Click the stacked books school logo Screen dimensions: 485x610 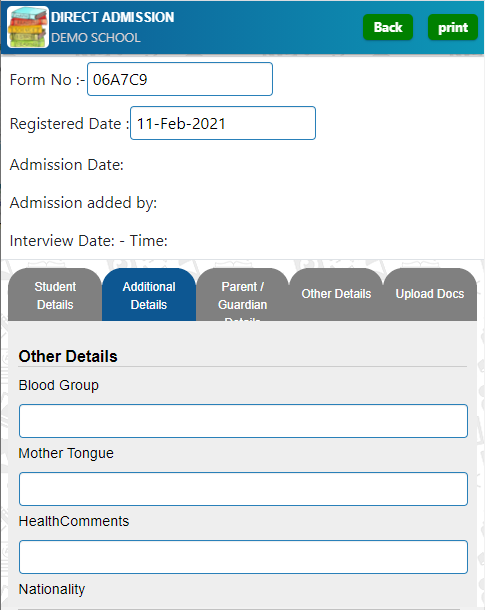[x=28, y=27]
